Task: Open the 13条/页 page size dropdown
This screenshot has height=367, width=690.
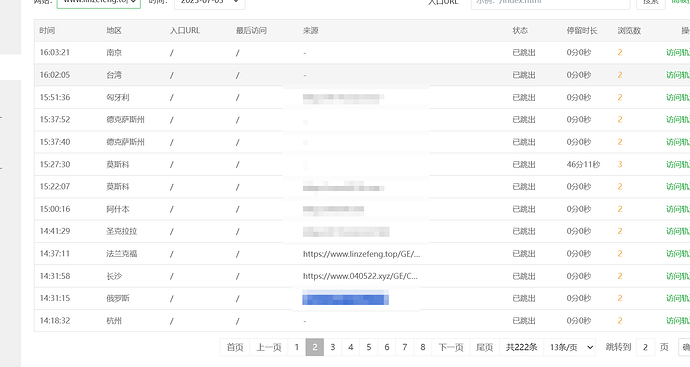Action: (570, 347)
